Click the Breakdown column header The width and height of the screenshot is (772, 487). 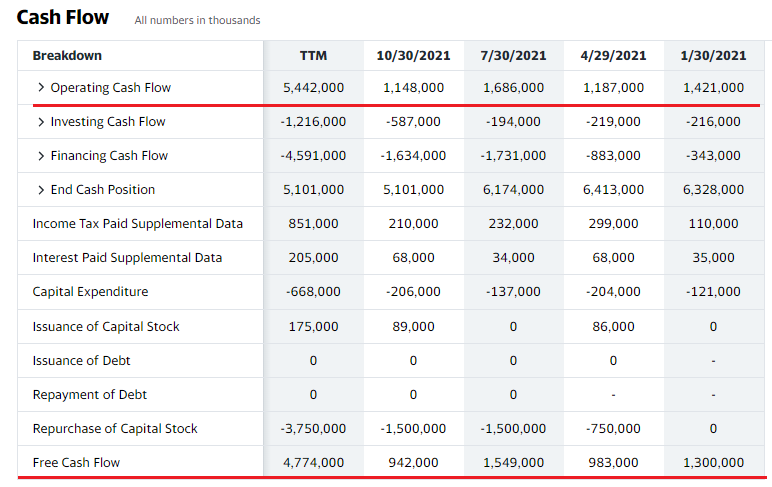(x=67, y=55)
